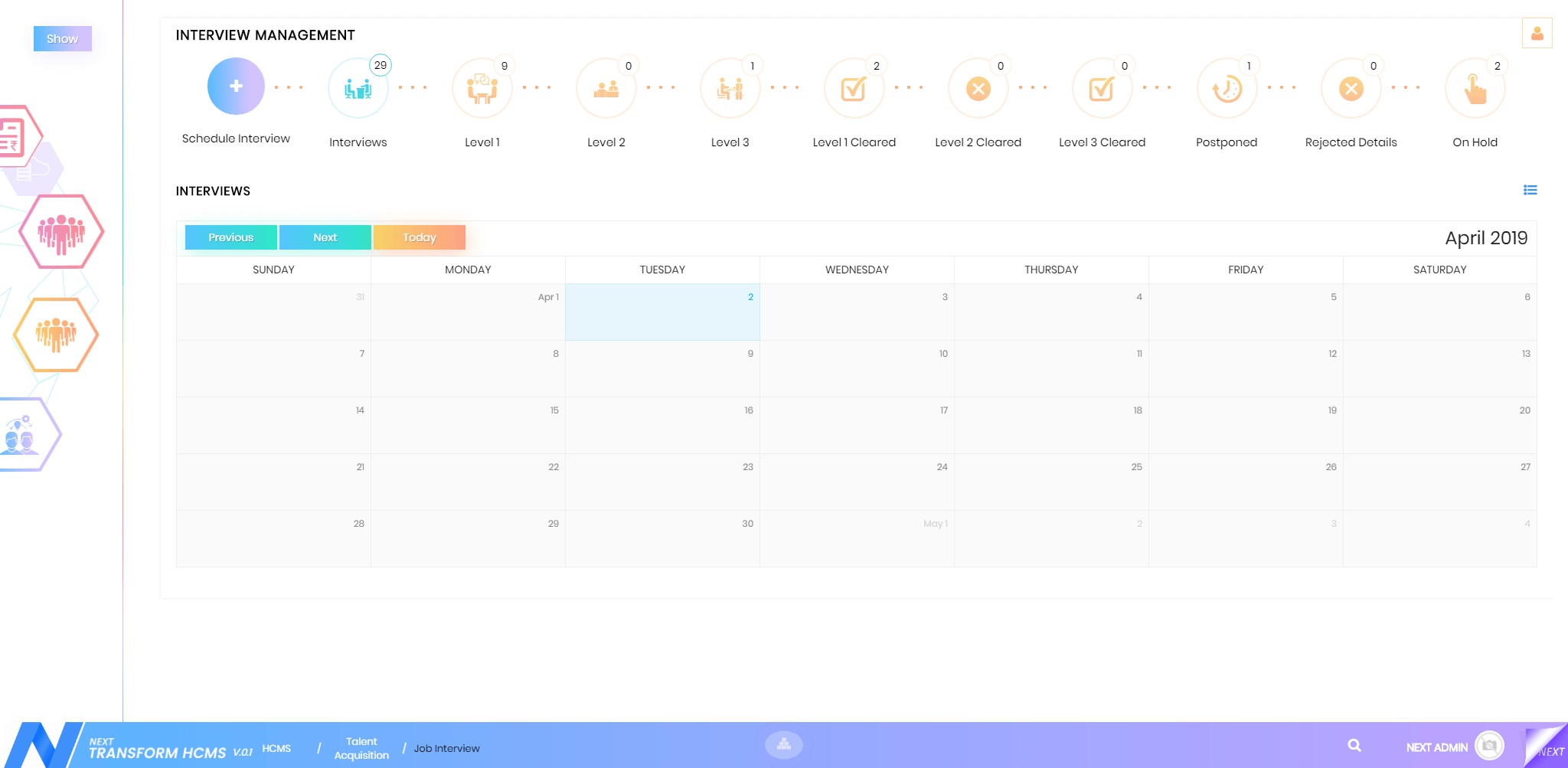Go to Next month
Image resolution: width=1568 pixels, height=768 pixels.
325,237
